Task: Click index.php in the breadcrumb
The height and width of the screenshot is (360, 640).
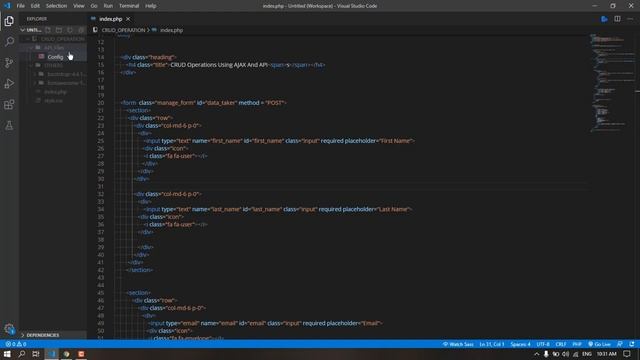Action: (171, 30)
